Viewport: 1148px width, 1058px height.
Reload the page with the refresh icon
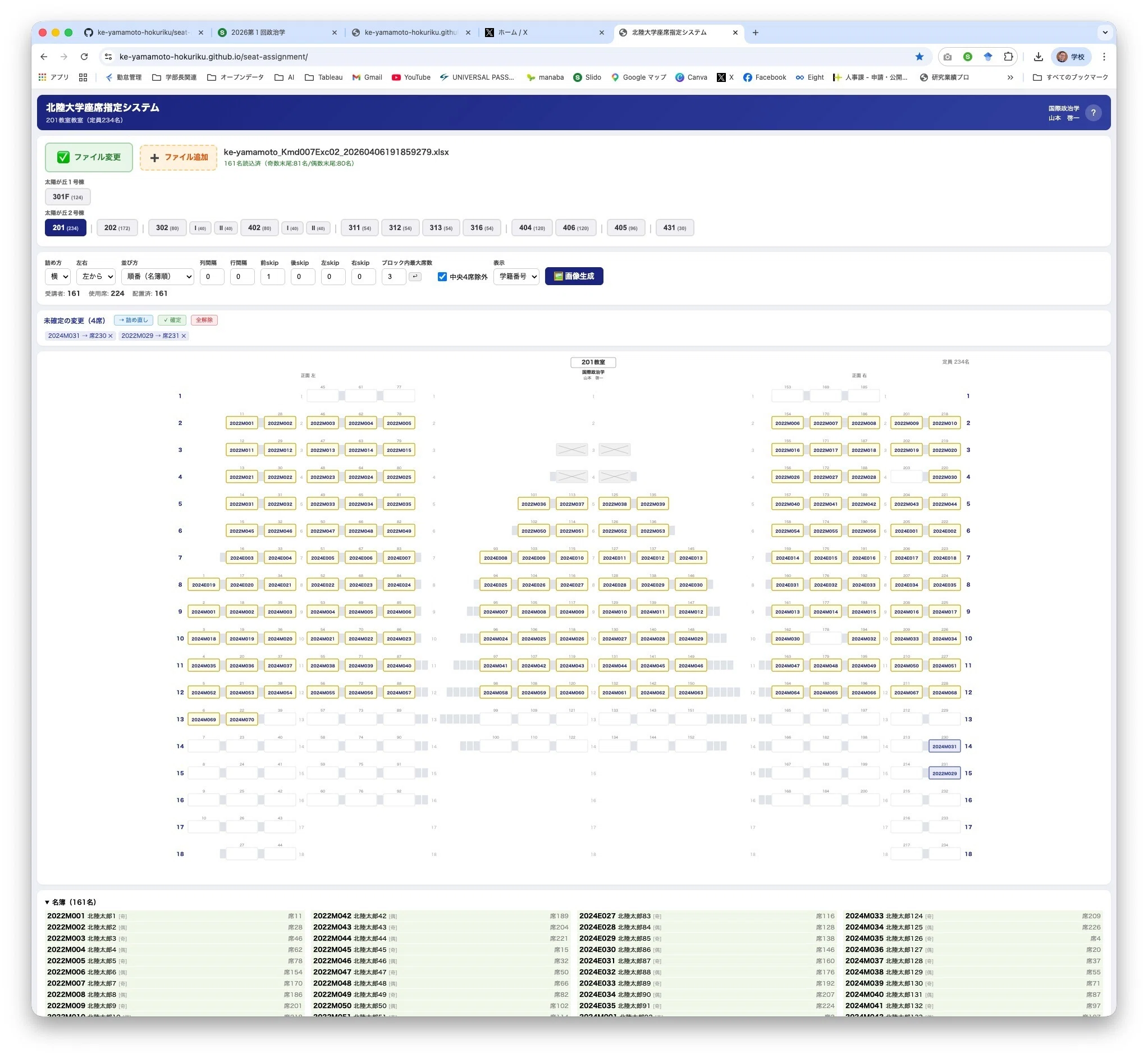[84, 57]
